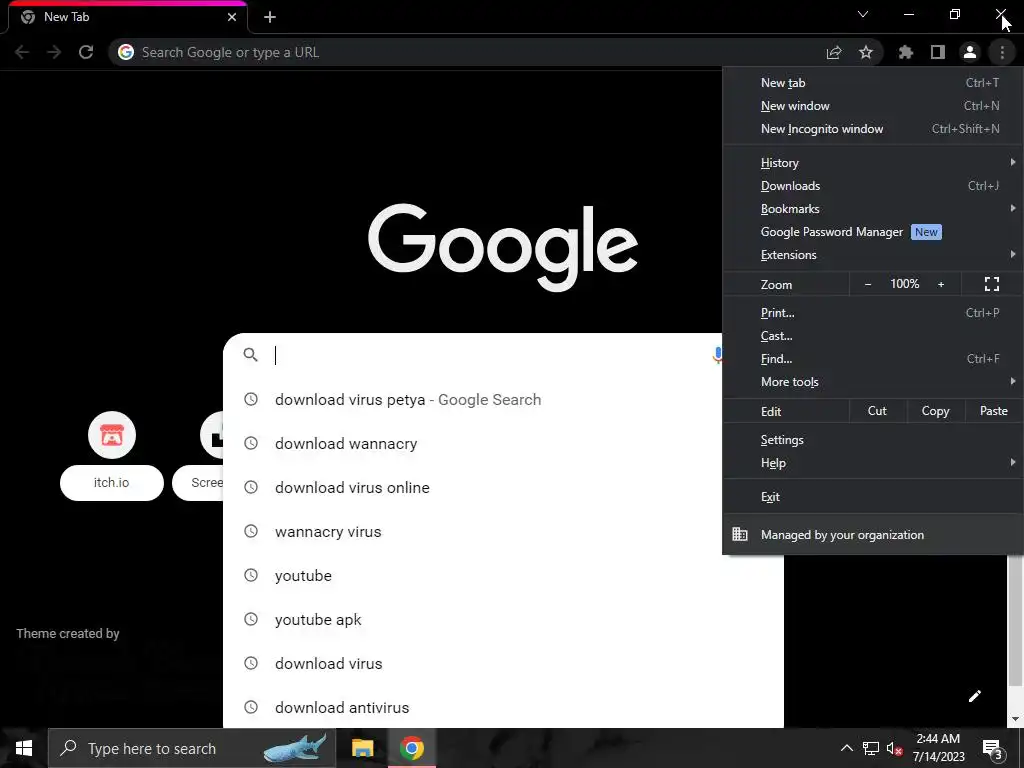Expand the History submenu
This screenshot has height=768, width=1024.
click(873, 163)
